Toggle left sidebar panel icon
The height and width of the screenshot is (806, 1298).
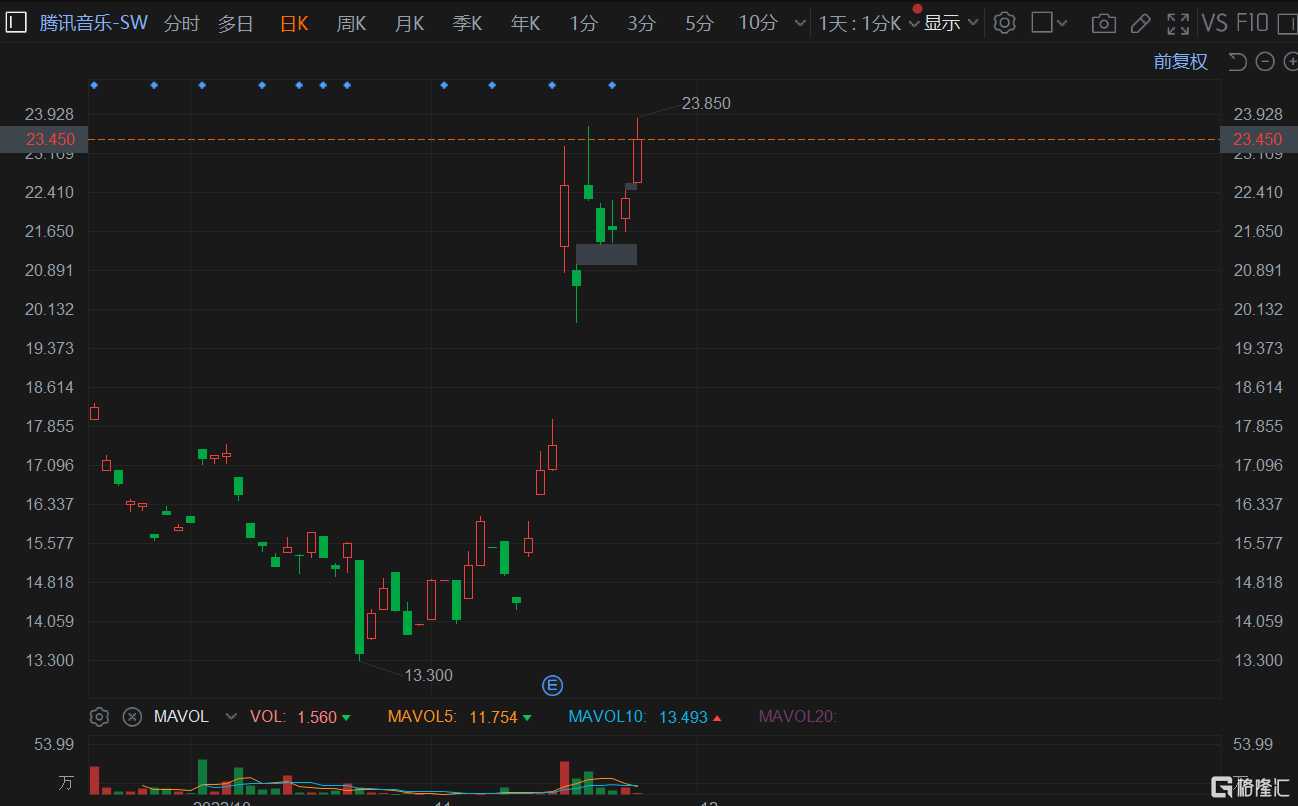pos(16,22)
